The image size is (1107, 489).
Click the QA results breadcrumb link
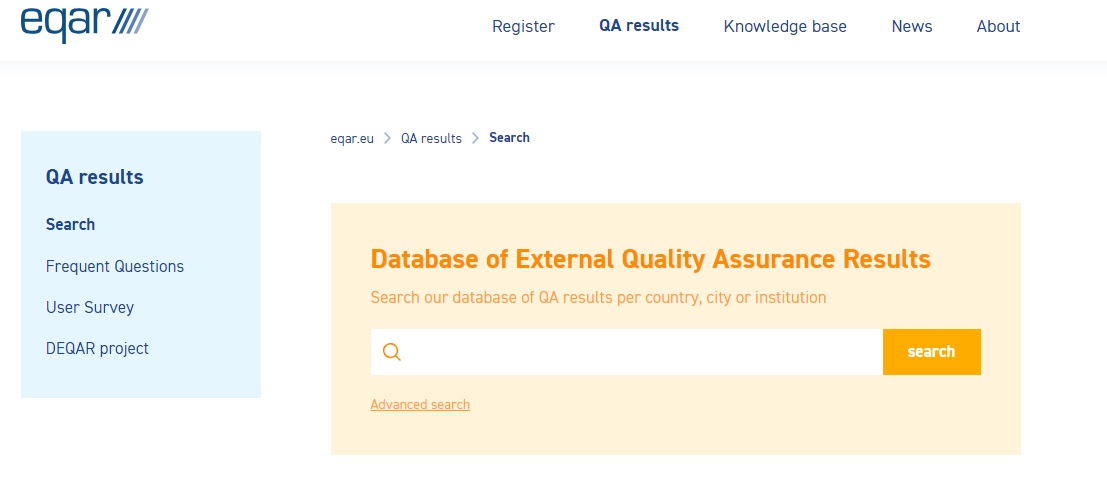point(431,138)
